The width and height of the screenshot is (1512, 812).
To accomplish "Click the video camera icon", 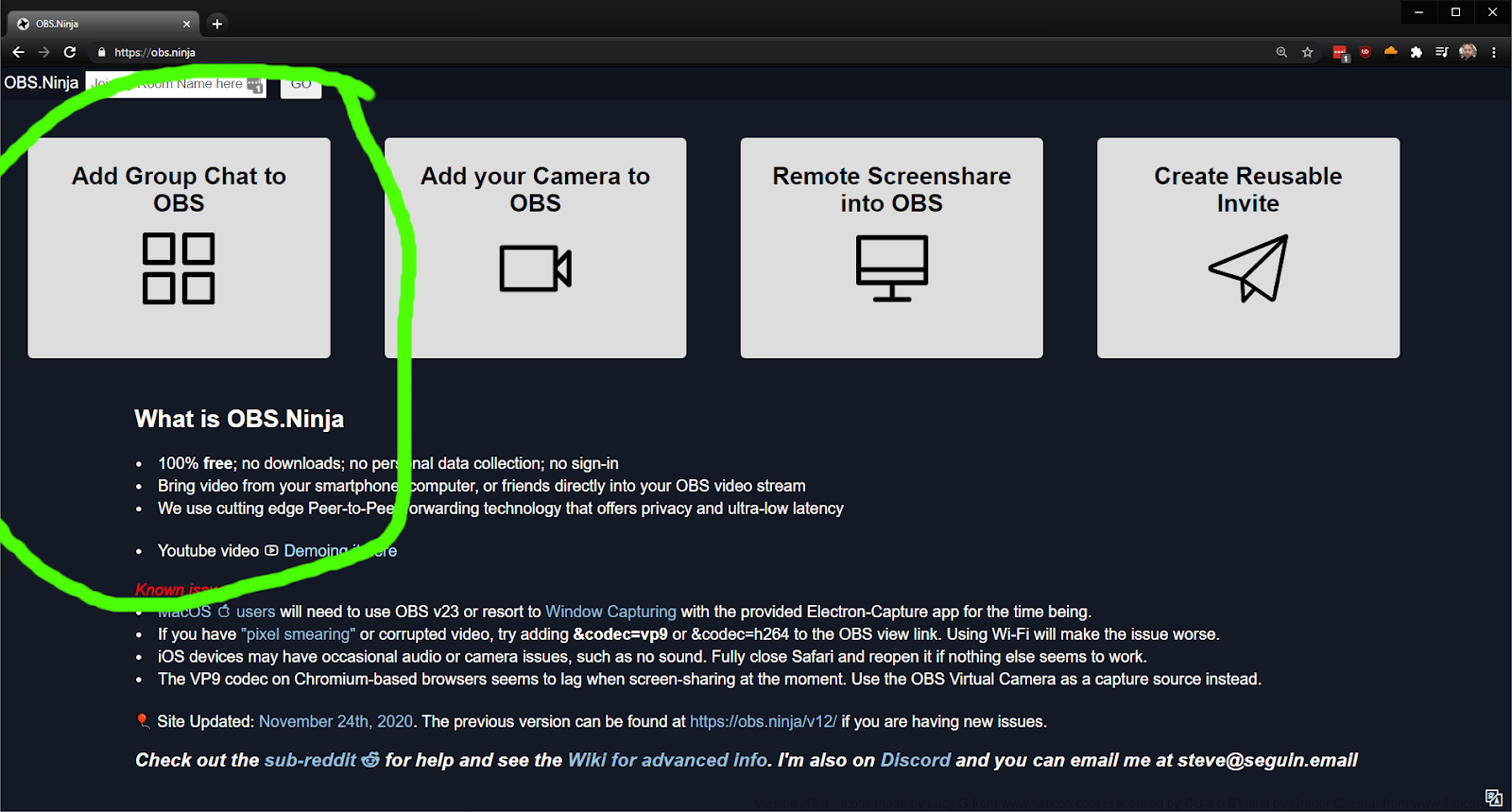I will click(535, 268).
